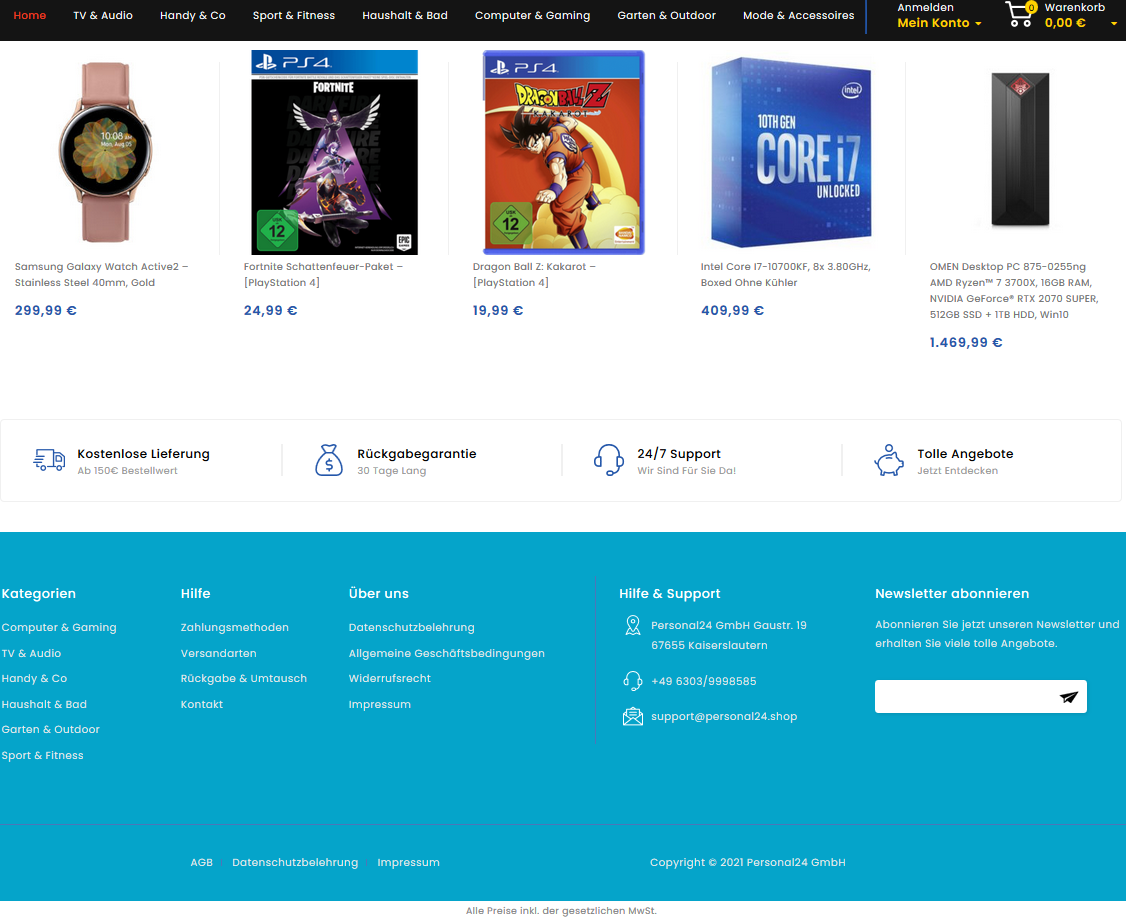Viewport: 1126px width, 920px height.
Task: Open the Samsung Galaxy Watch product image
Action: tap(106, 152)
